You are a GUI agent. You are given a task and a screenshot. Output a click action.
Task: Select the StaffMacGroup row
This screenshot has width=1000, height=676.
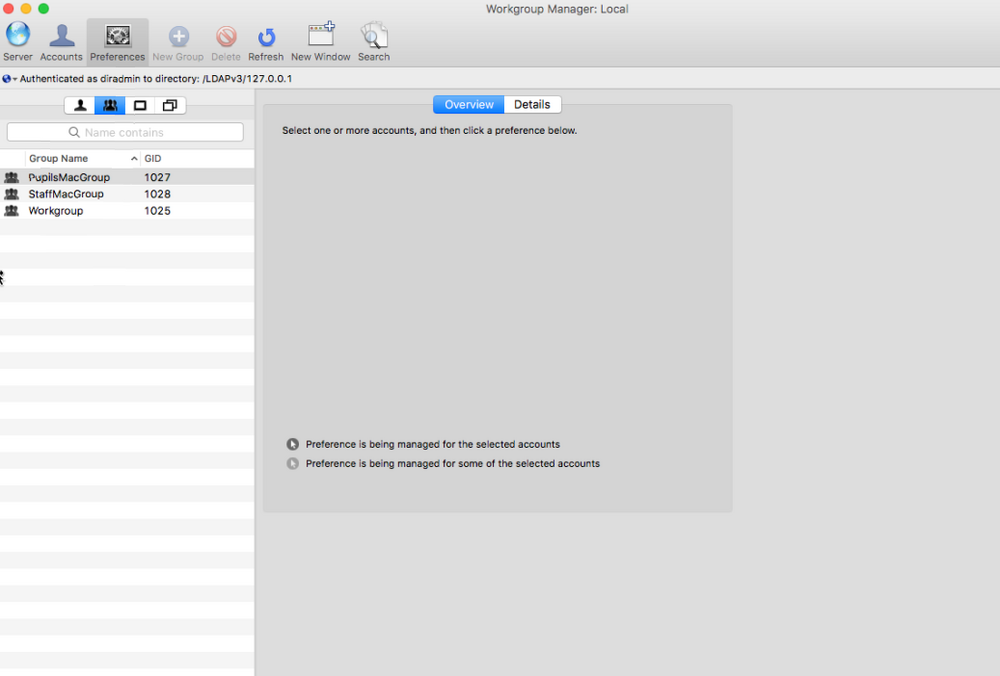click(127, 194)
